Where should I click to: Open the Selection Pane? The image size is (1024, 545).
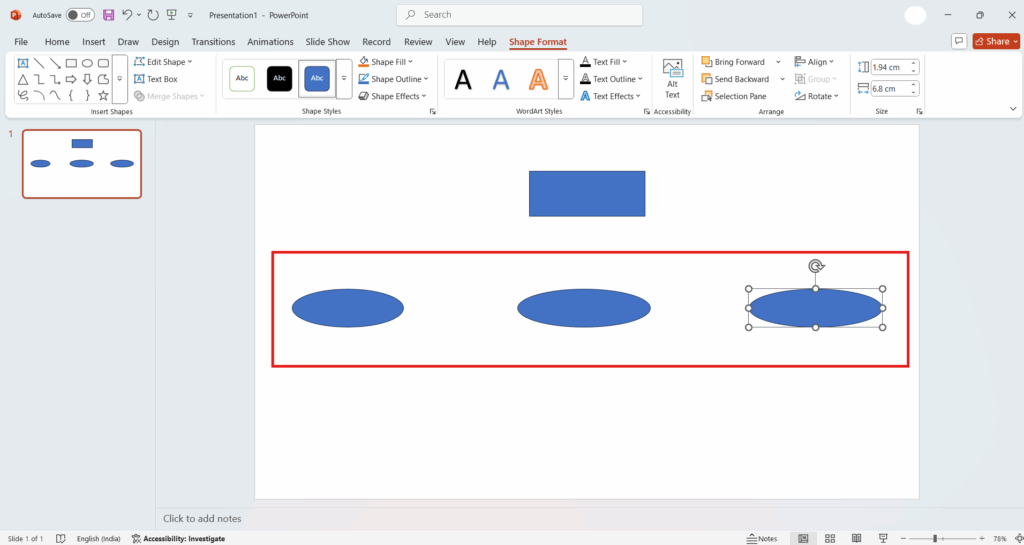pos(733,96)
